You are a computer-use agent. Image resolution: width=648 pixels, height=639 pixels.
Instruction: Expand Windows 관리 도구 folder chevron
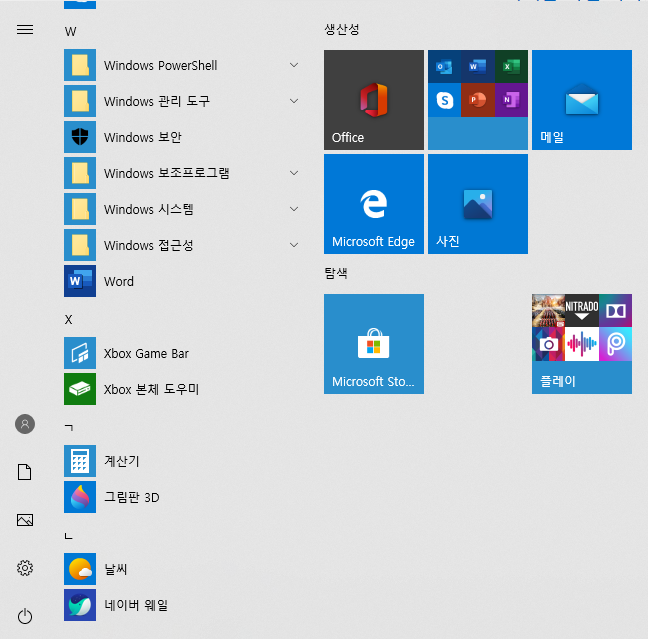[x=294, y=101]
